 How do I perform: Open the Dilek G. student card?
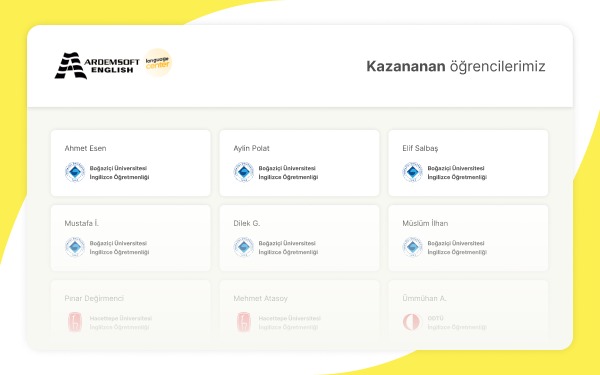(299, 238)
